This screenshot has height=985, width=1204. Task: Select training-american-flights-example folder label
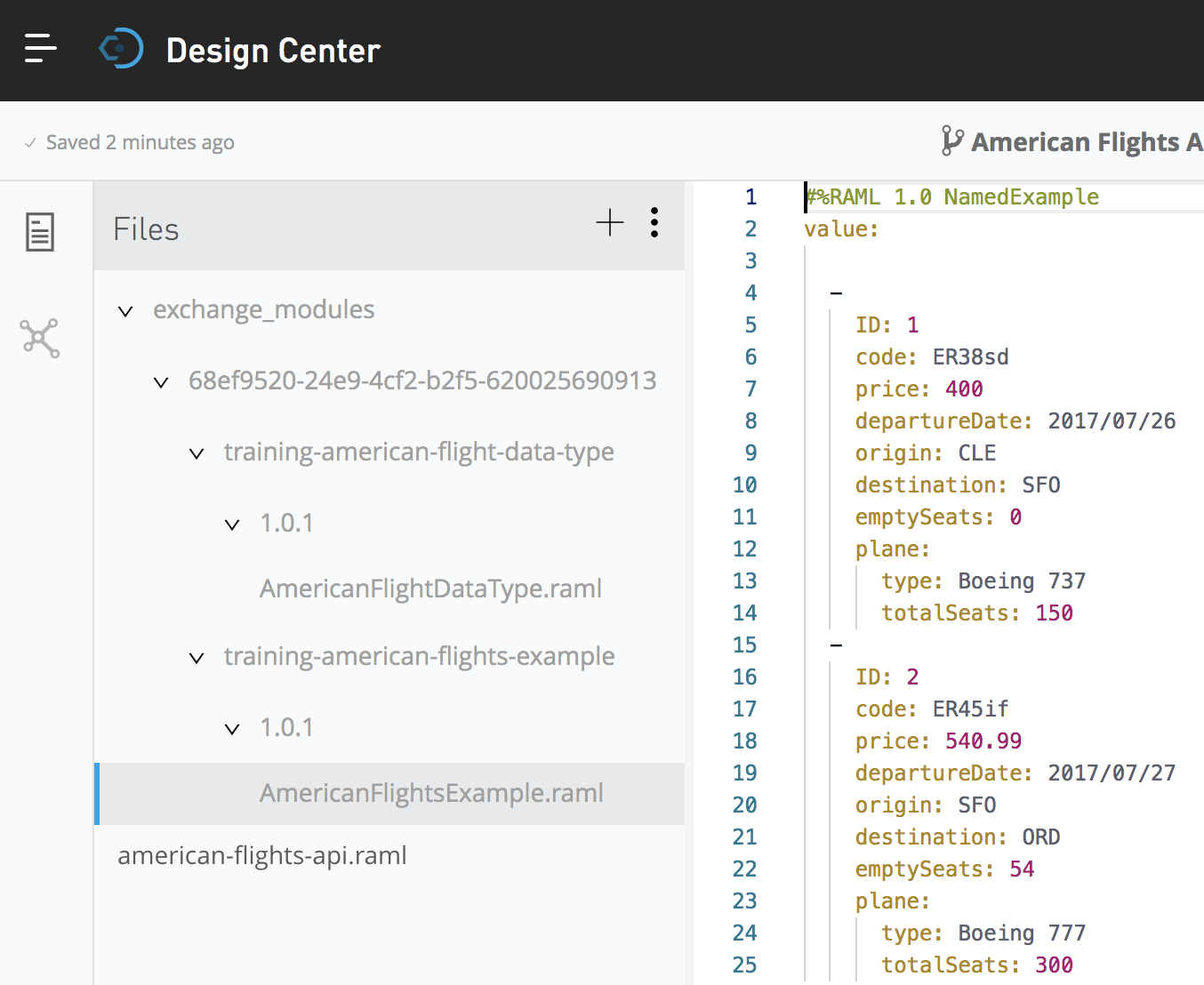click(x=419, y=656)
